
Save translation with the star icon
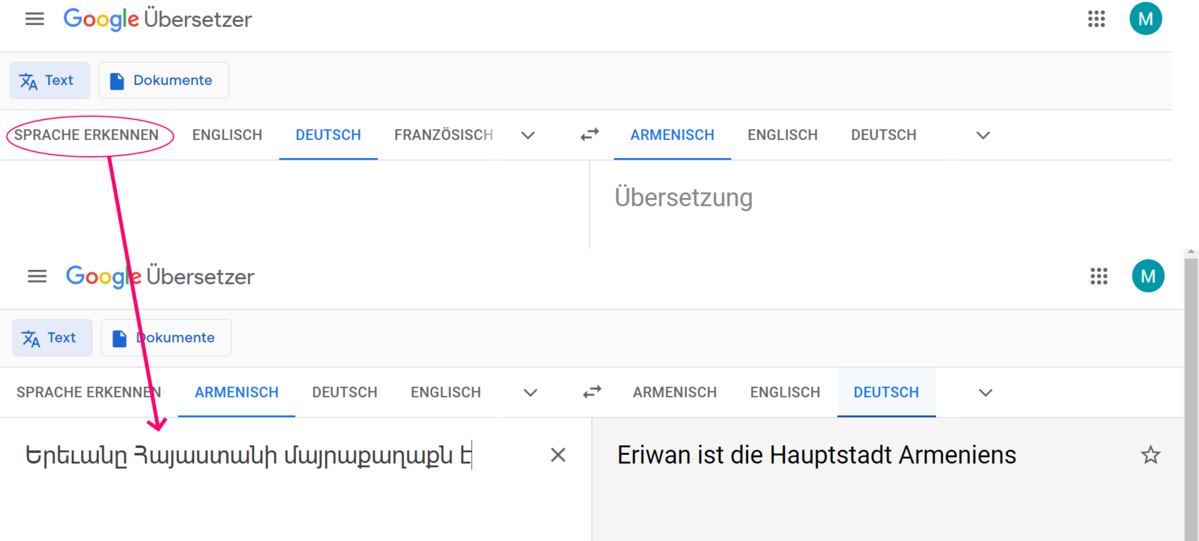click(1150, 455)
